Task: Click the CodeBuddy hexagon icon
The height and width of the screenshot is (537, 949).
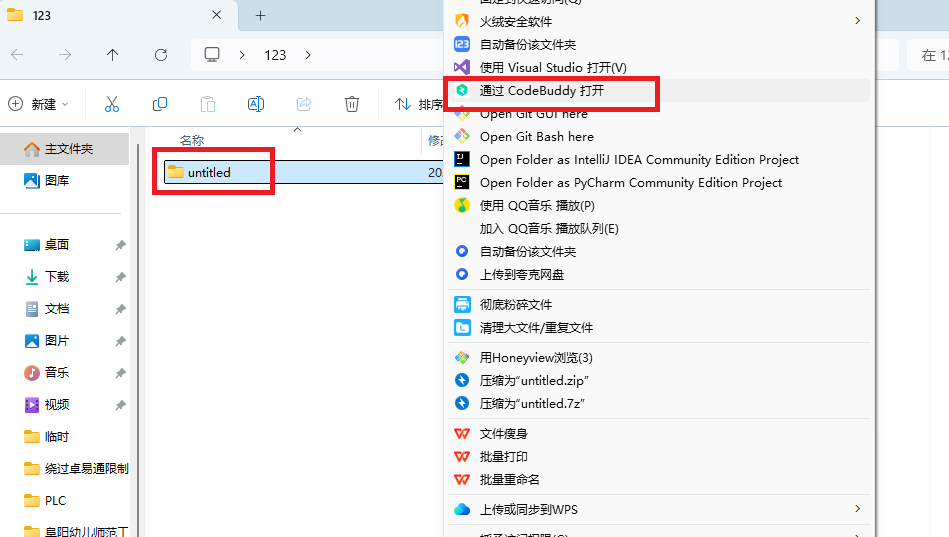Action: click(x=462, y=90)
